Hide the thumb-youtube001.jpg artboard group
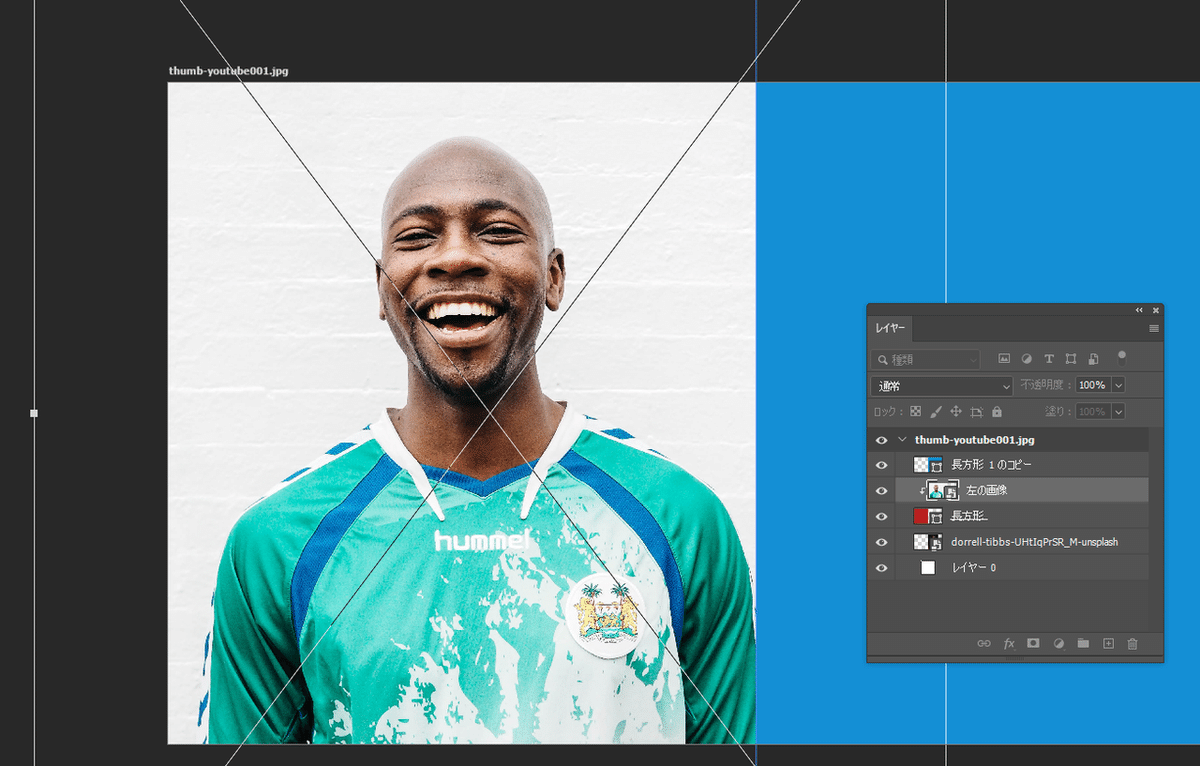This screenshot has height=766, width=1200. coord(881,440)
